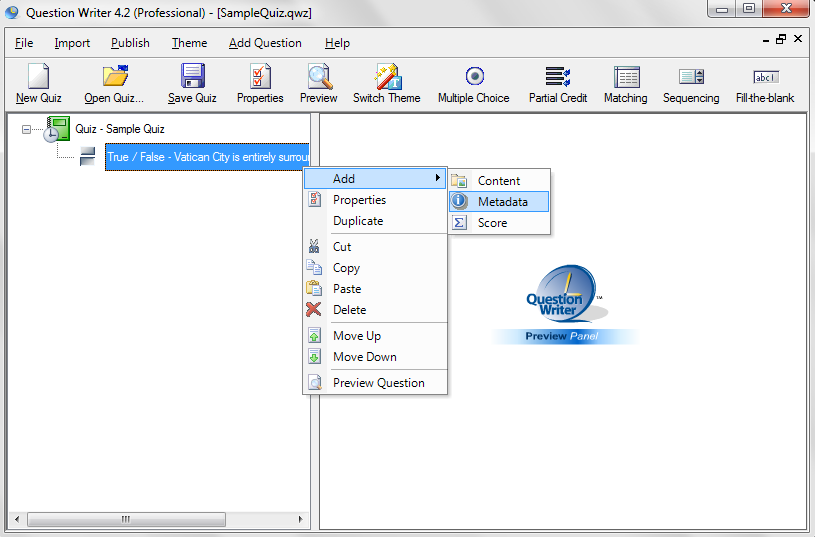This screenshot has width=815, height=537.
Task: Open the Import menu
Action: tap(72, 43)
